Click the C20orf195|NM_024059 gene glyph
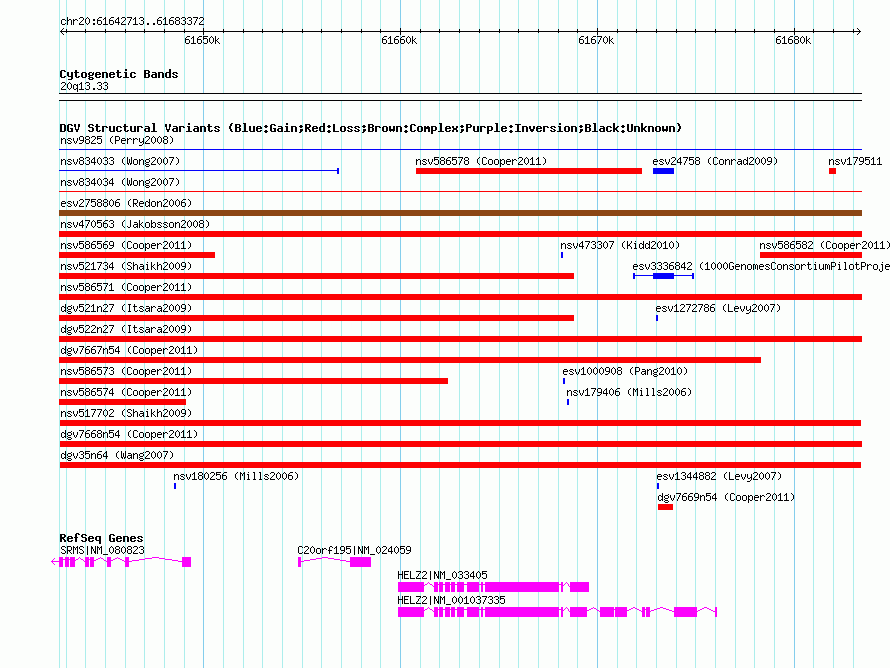Viewport: 890px width, 668px height. pyautogui.click(x=334, y=562)
